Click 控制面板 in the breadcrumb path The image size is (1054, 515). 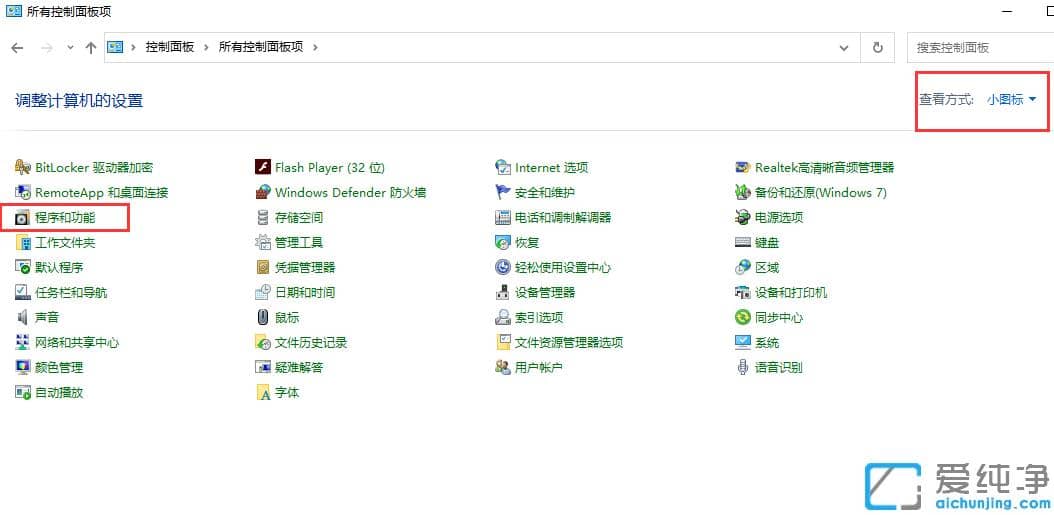point(170,47)
